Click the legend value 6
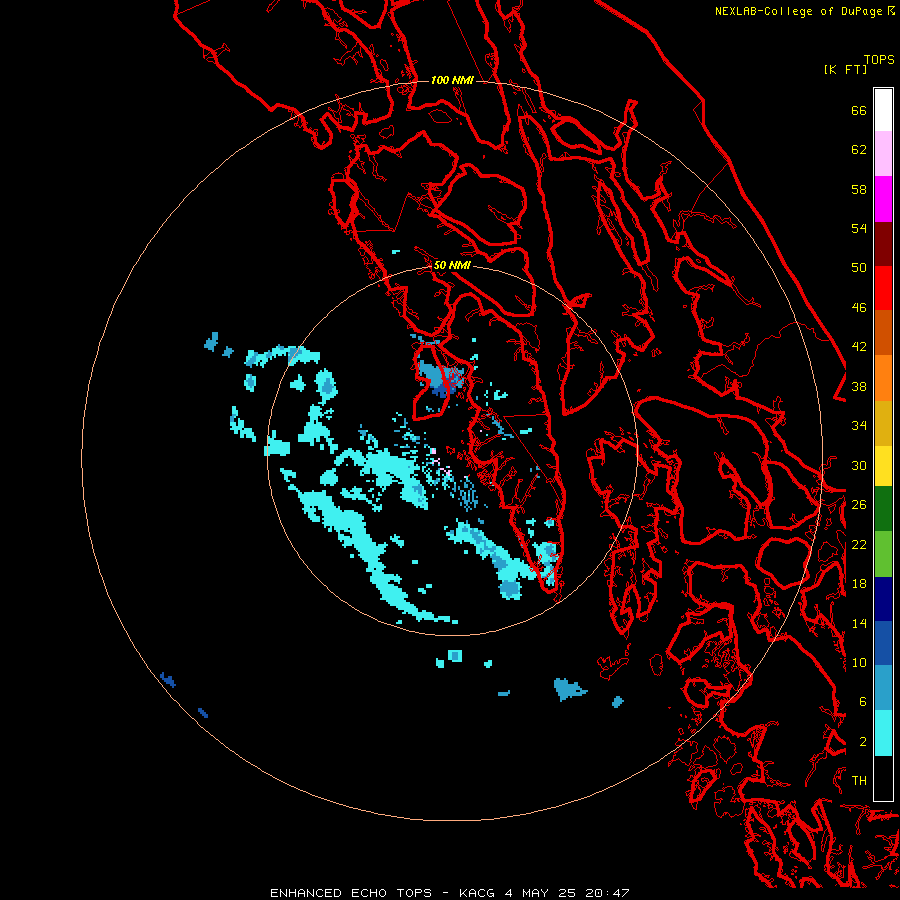 point(863,702)
